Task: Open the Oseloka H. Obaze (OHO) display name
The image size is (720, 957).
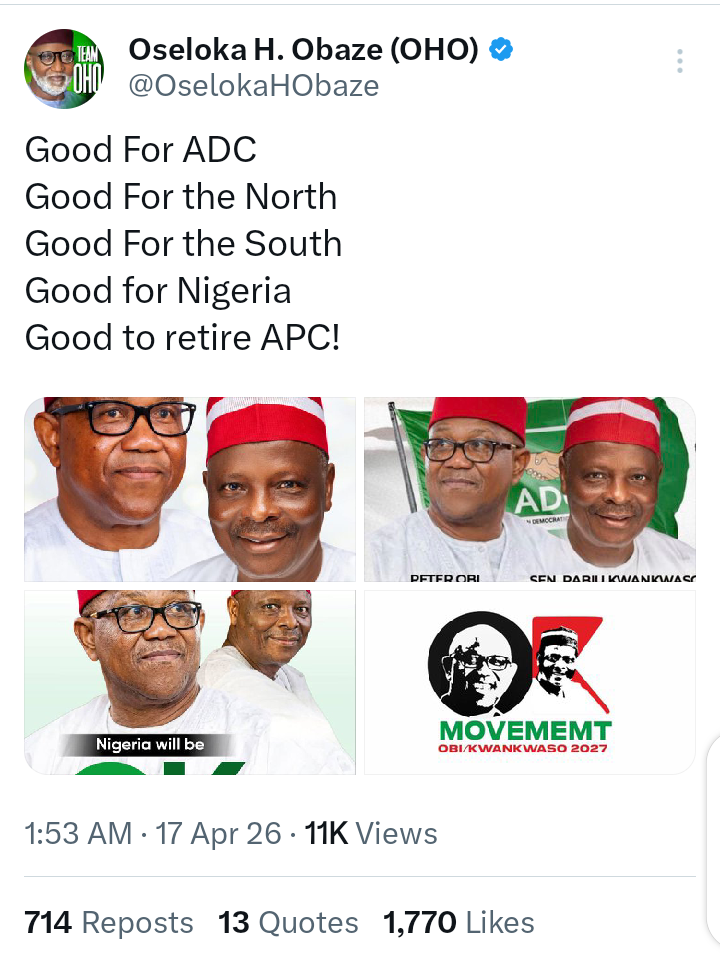Action: pyautogui.click(x=303, y=50)
